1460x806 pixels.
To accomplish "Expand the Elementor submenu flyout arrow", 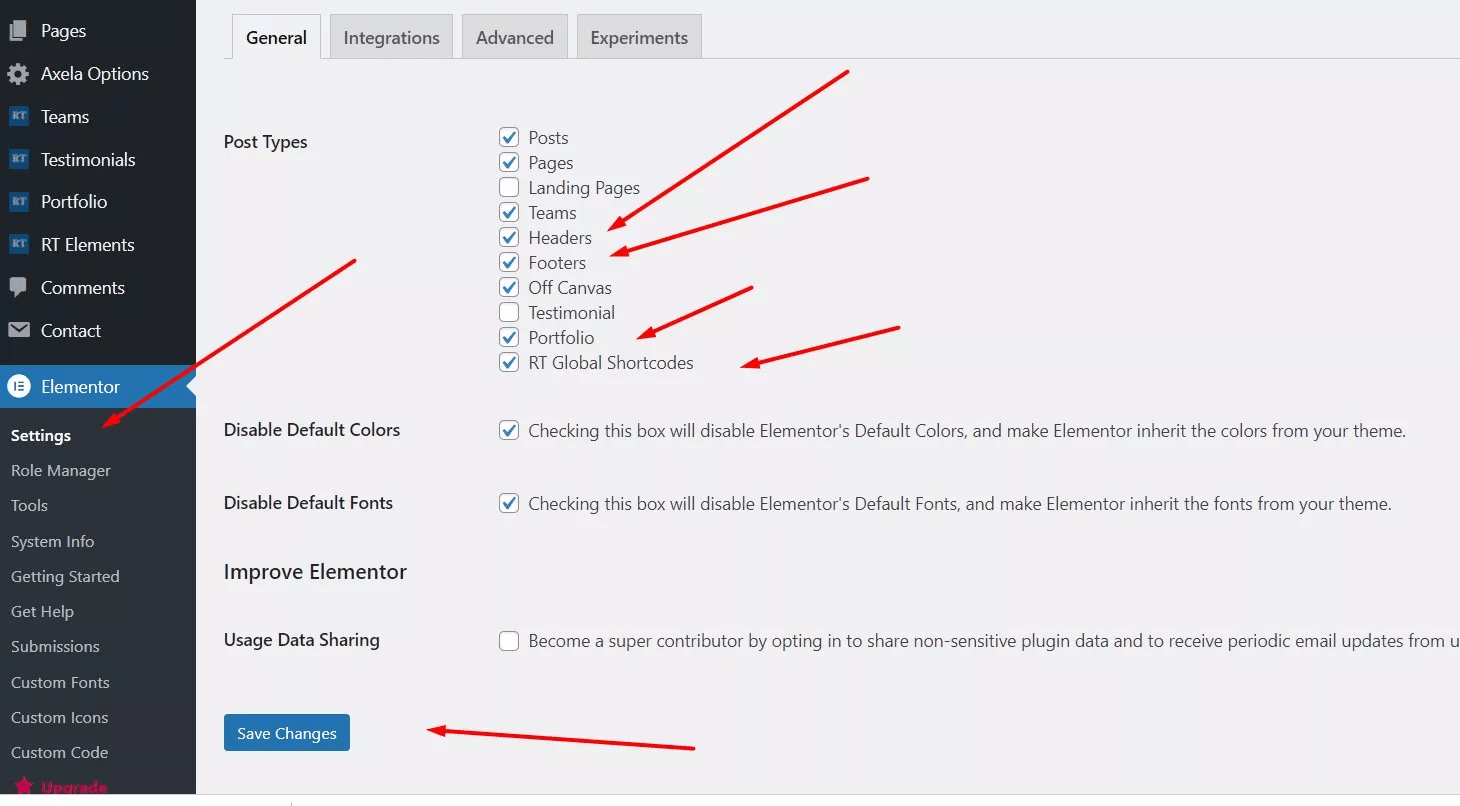I will coord(190,386).
